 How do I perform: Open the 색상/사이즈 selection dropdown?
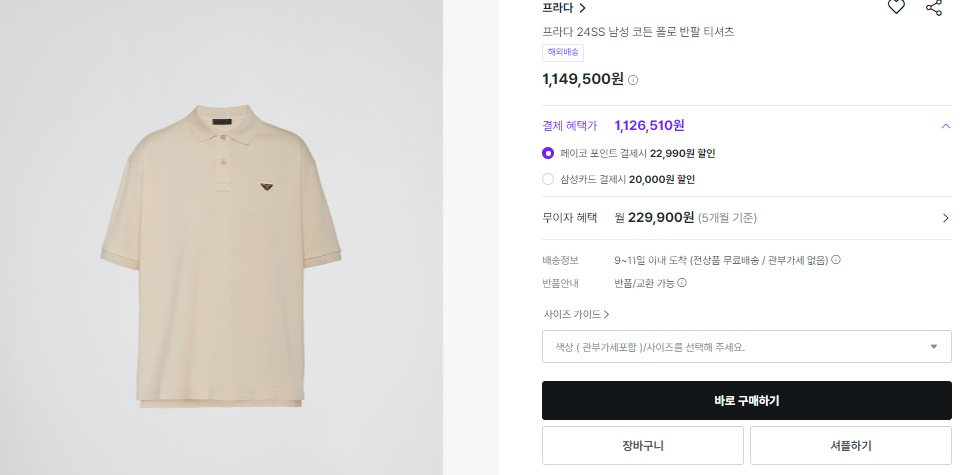(746, 347)
